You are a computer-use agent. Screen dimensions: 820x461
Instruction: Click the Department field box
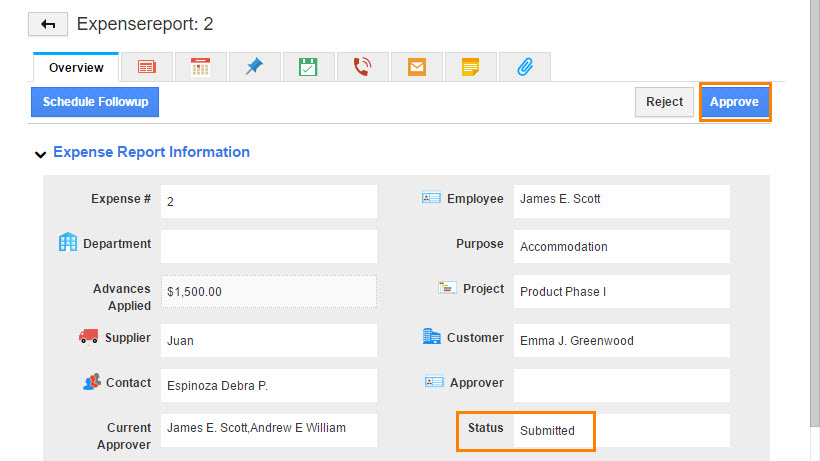pos(268,246)
